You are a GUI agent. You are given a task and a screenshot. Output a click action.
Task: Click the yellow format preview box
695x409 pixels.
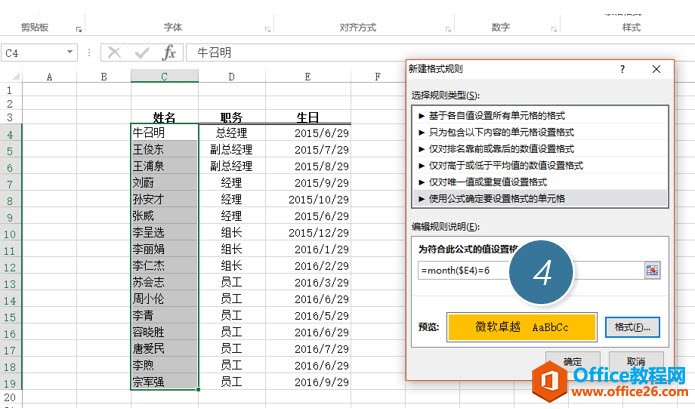pyautogui.click(x=521, y=327)
